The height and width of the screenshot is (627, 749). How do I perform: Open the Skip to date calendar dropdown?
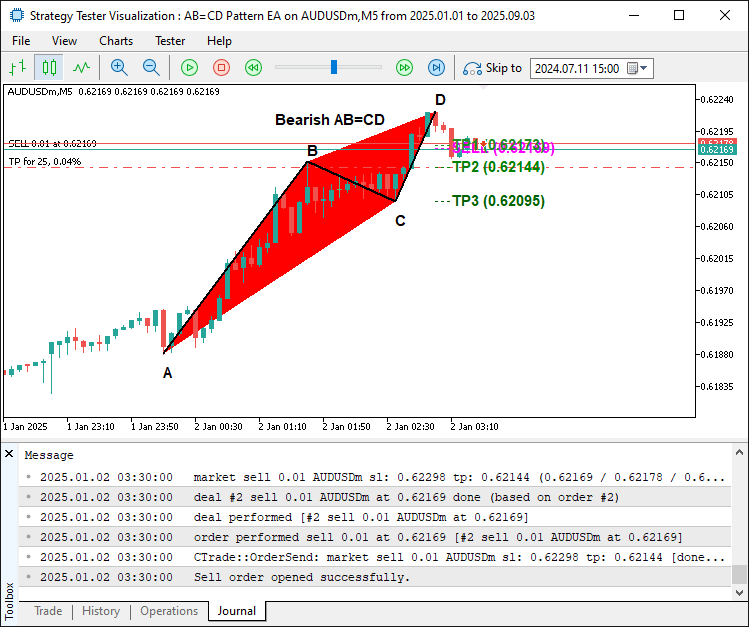click(638, 68)
